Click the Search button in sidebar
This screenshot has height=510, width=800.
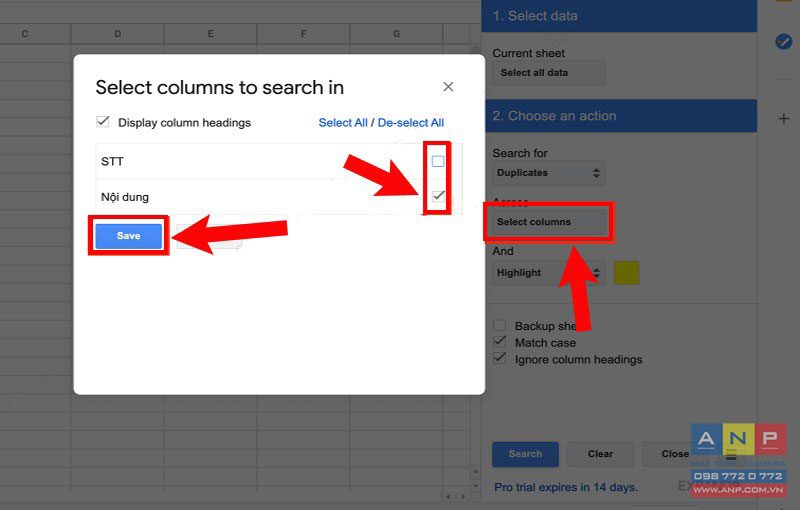pos(525,454)
